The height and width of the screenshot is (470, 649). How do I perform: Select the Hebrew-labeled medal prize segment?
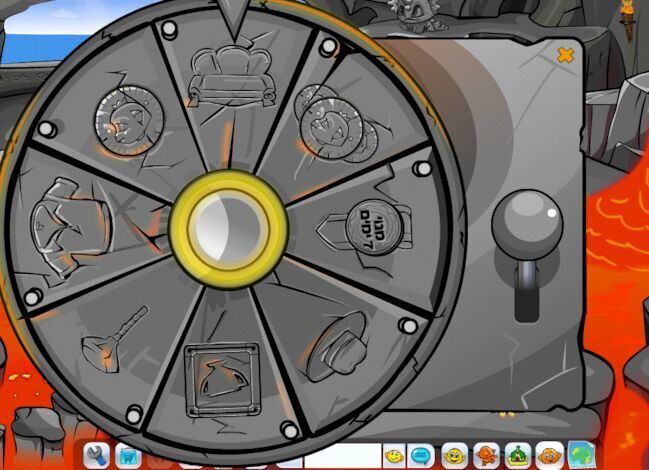pyautogui.click(x=366, y=230)
